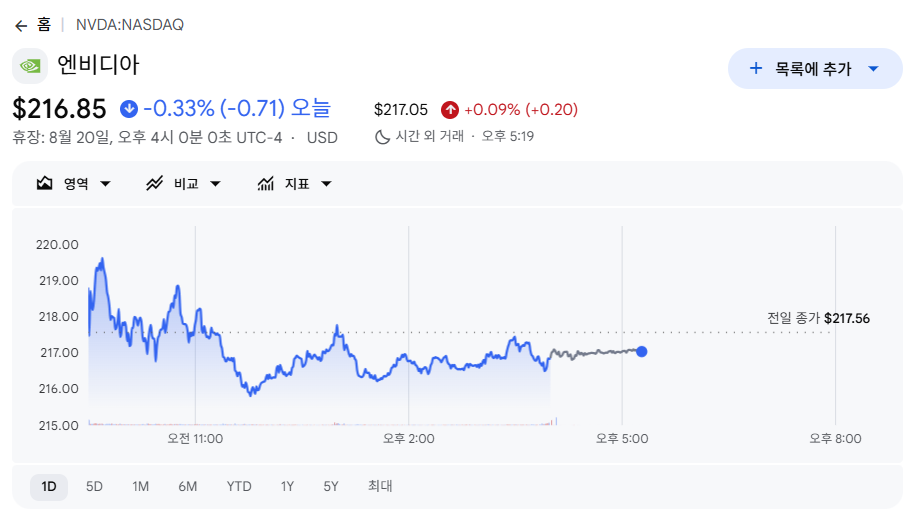Click the $216.85 price
The image size is (910, 522).
[x=59, y=109]
